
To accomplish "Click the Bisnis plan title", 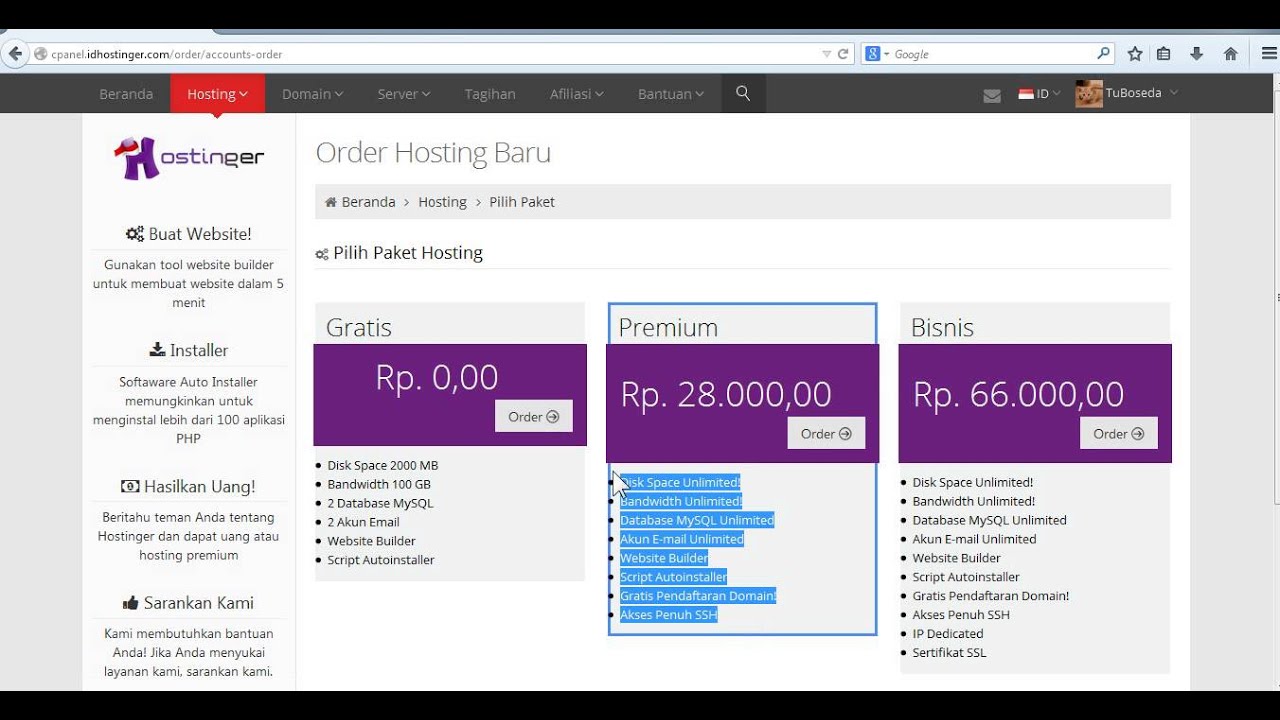I will [942, 328].
